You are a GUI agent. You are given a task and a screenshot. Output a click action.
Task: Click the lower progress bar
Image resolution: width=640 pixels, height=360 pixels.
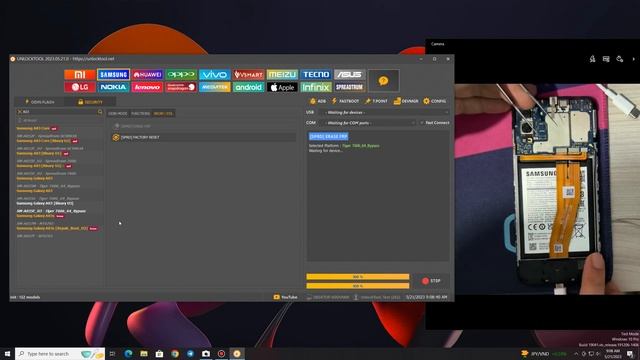click(x=358, y=286)
